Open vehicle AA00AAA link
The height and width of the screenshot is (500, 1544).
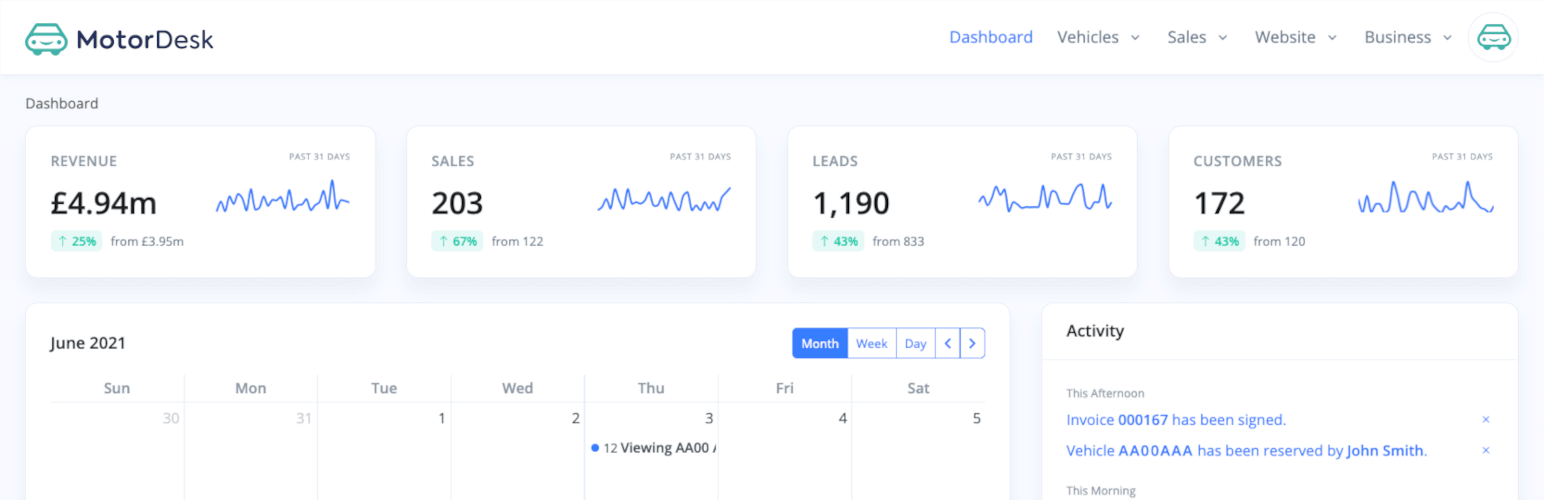(1156, 451)
